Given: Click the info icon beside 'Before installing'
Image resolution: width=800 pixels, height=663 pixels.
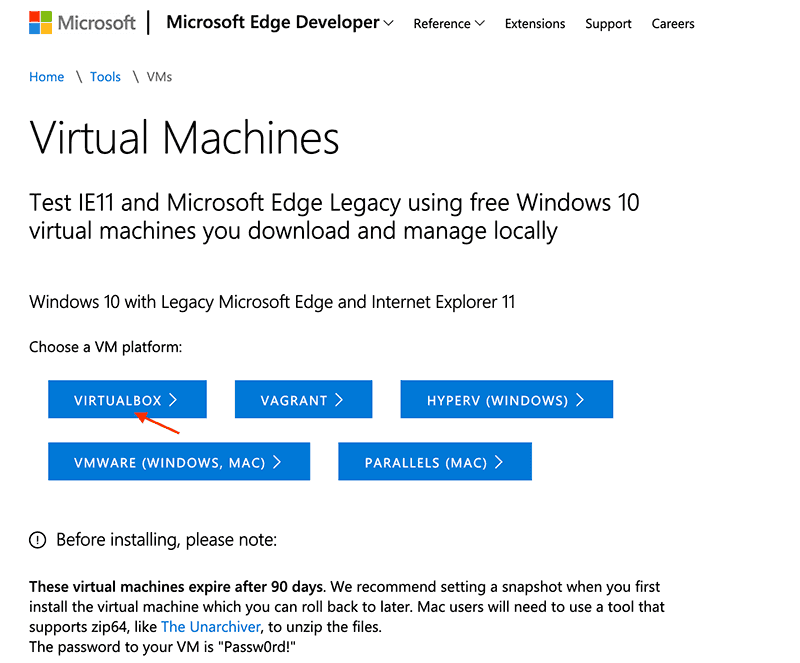Looking at the screenshot, I should (37, 539).
